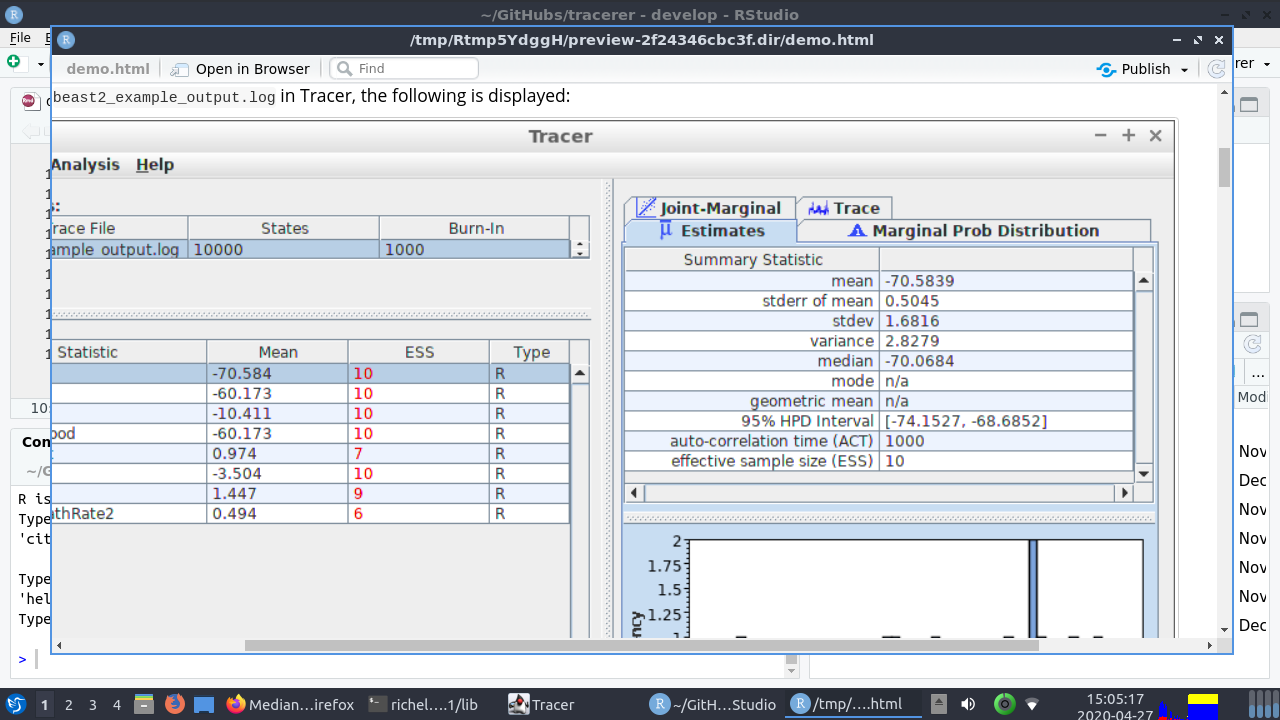Image resolution: width=1280 pixels, height=720 pixels.
Task: Select the Joint-Marginal plot icon
Action: tap(646, 207)
